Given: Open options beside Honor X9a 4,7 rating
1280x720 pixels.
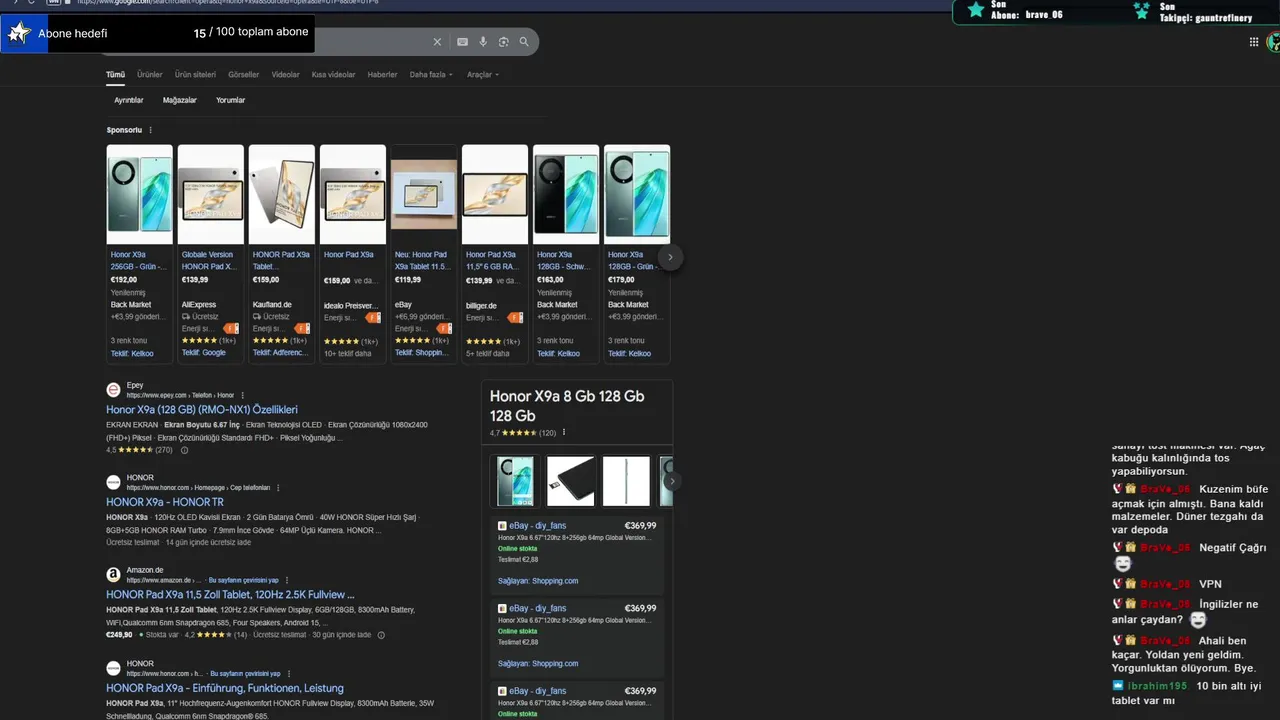Looking at the screenshot, I should click(564, 433).
